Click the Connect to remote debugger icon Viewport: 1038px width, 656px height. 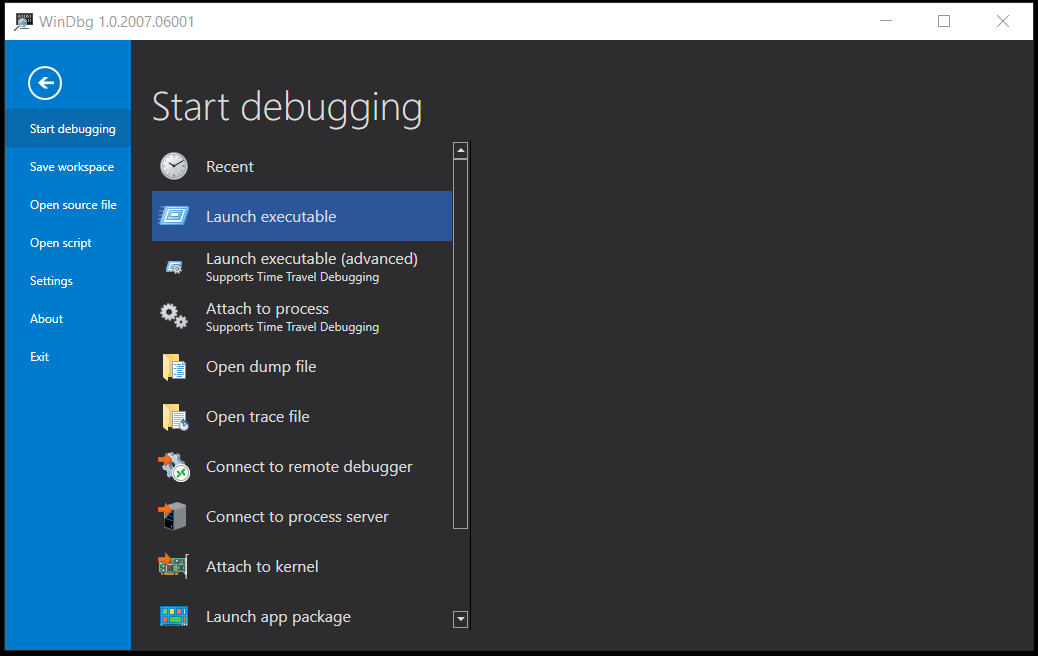click(174, 467)
